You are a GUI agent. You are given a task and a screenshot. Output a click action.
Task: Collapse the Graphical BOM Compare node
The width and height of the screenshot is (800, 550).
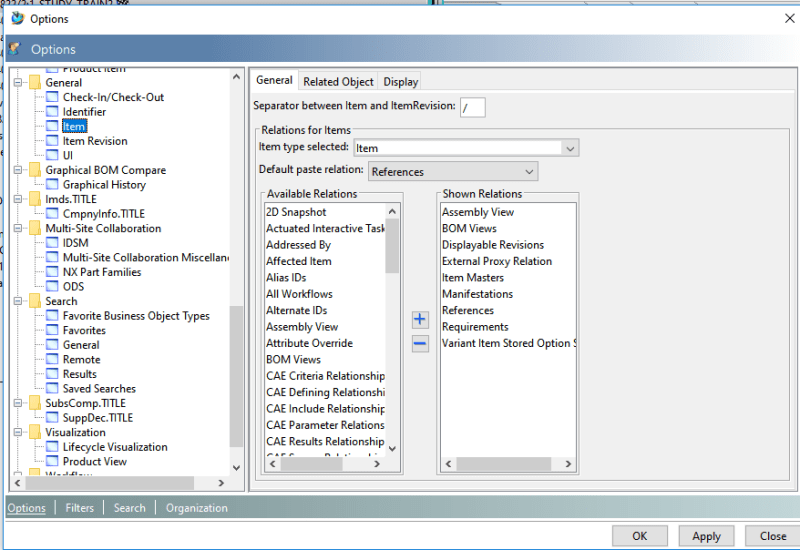point(18,170)
